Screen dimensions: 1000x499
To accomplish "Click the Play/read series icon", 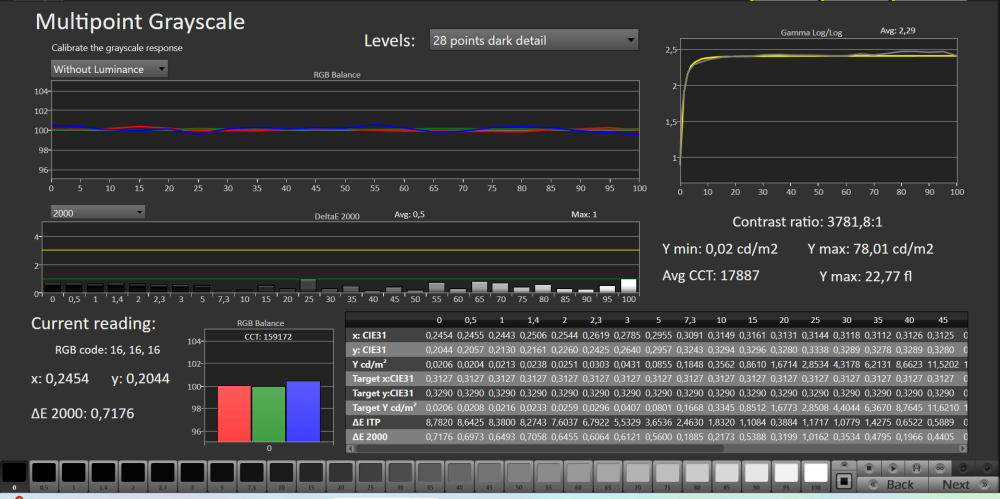I will click(893, 468).
